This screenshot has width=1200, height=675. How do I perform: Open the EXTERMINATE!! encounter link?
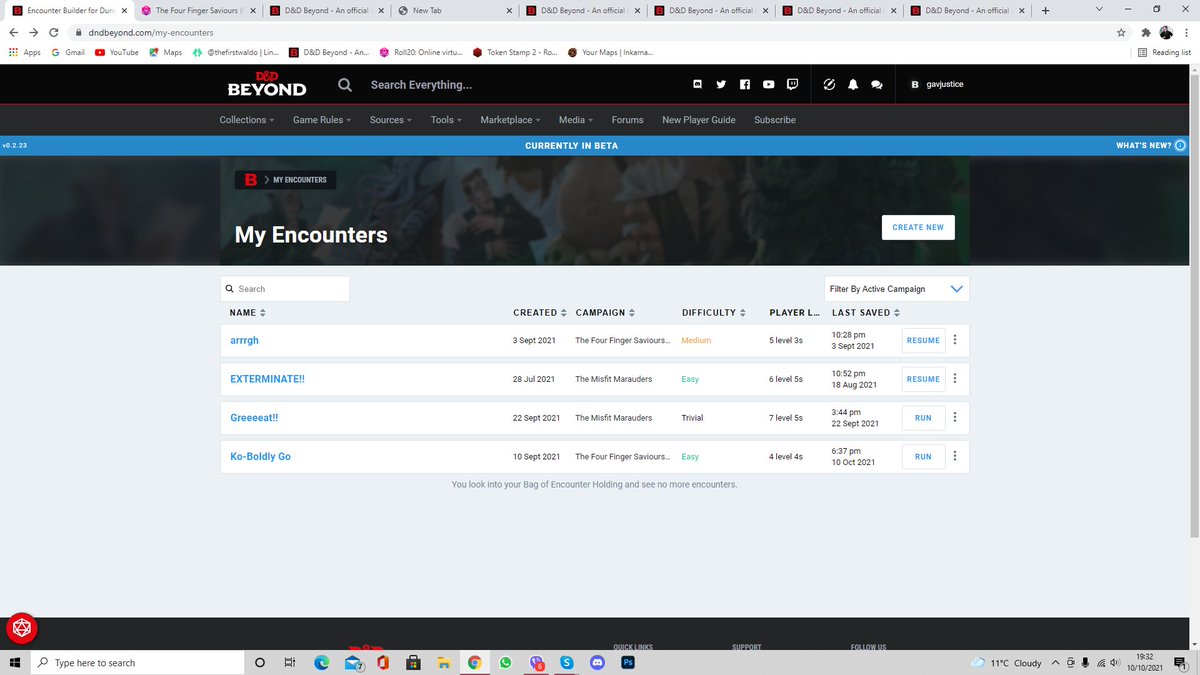coord(268,379)
